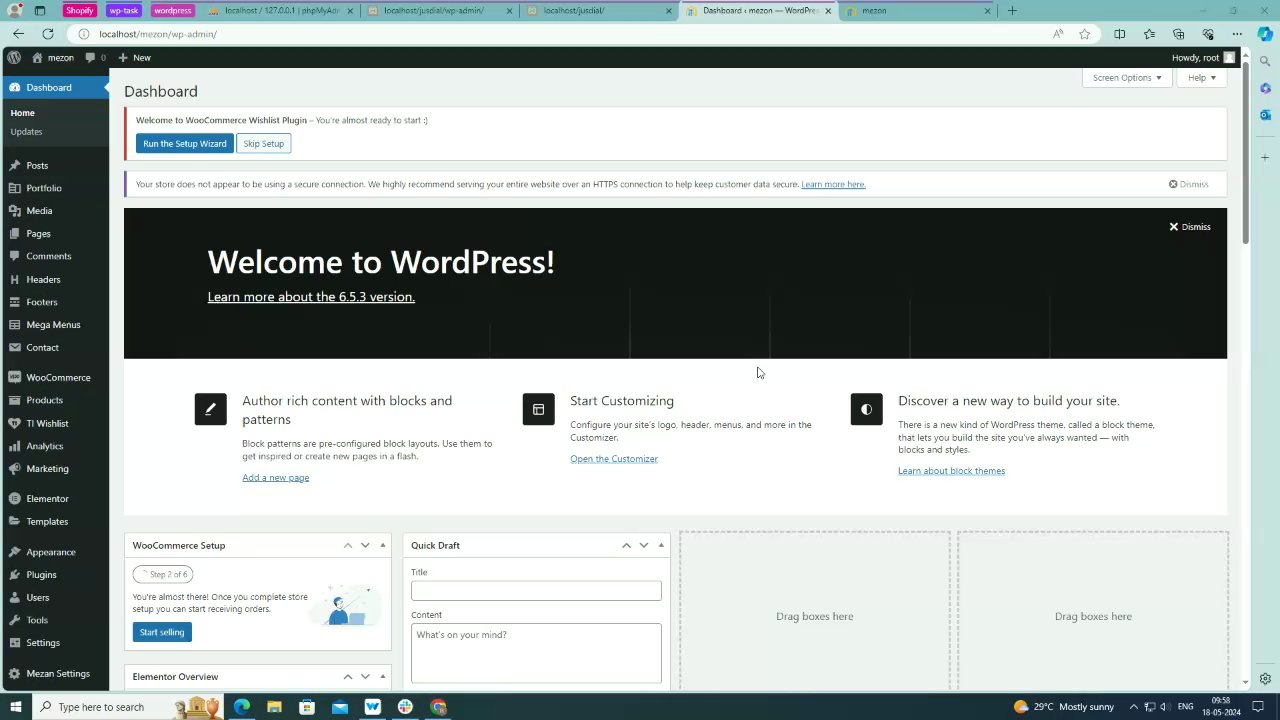Open Headers in the sidebar

click(x=43, y=279)
